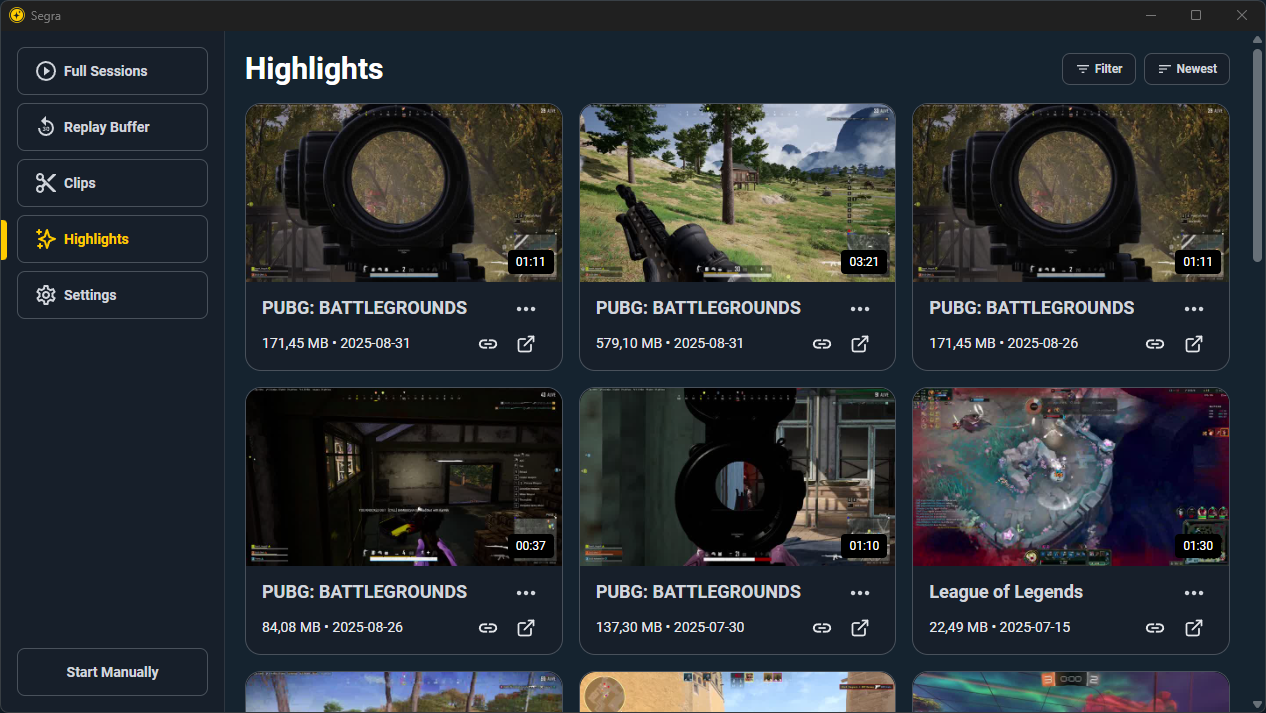
Task: Open the Newest sort dropdown
Action: tap(1187, 69)
